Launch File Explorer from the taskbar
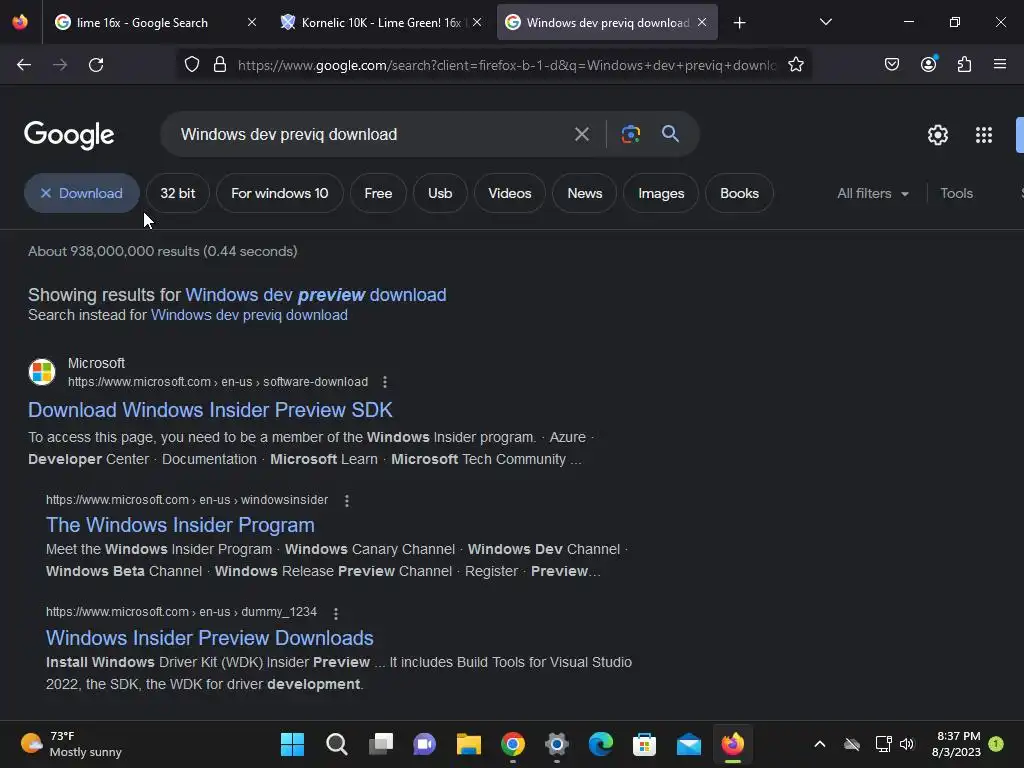1024x768 pixels. click(x=468, y=744)
